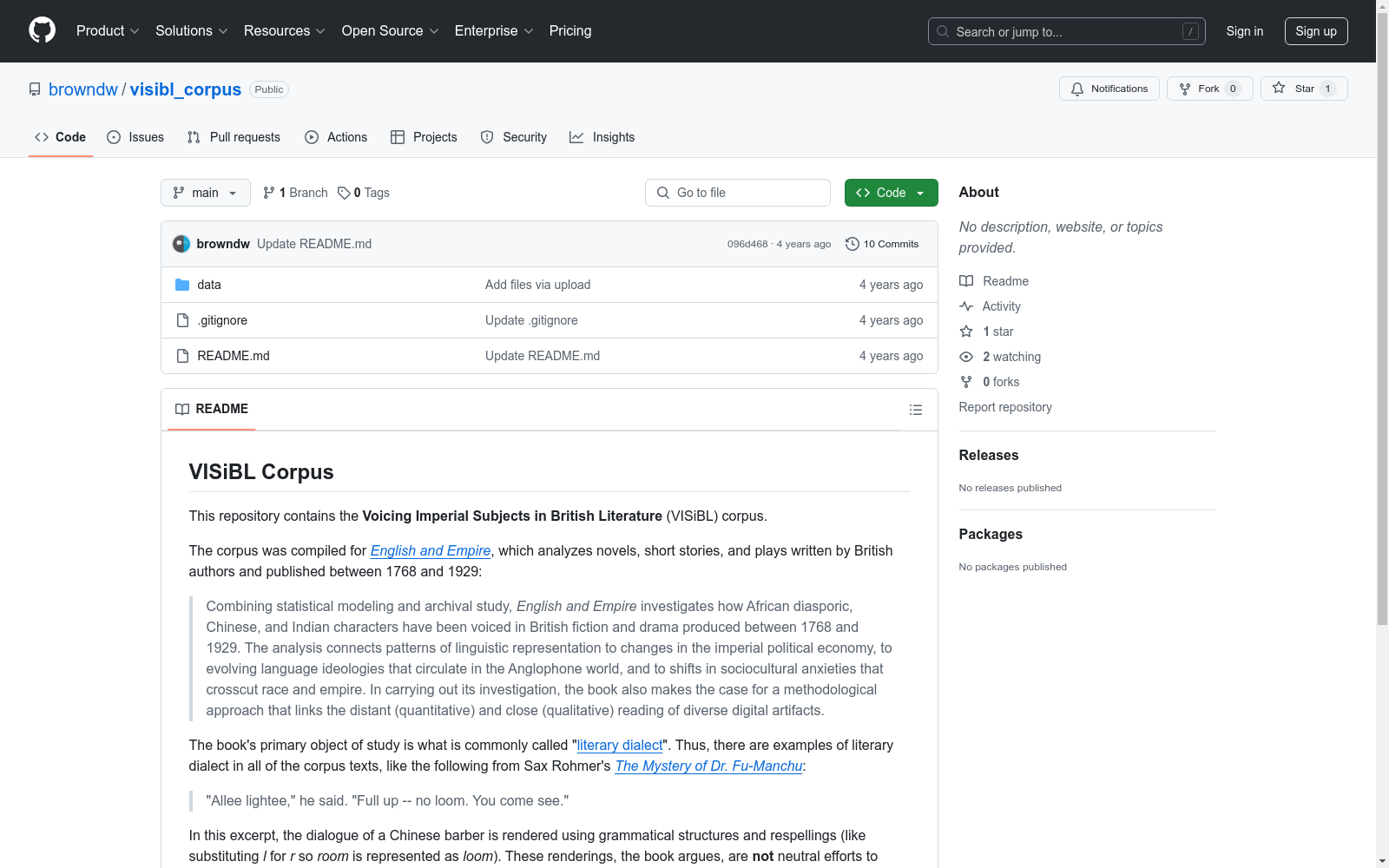
Task: Expand the Product menu
Action: tap(108, 31)
